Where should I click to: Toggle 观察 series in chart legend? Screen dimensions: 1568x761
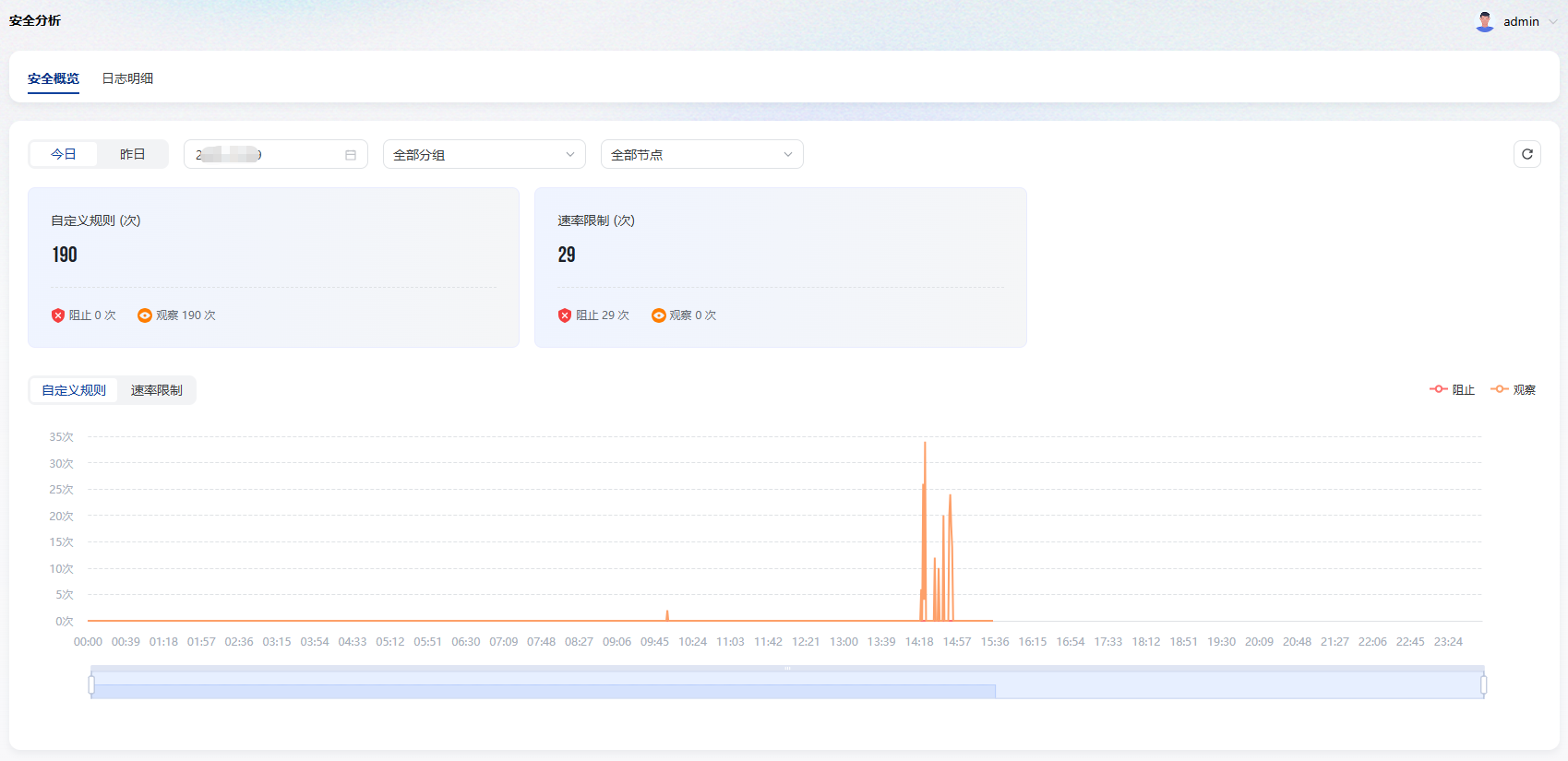[1513, 389]
